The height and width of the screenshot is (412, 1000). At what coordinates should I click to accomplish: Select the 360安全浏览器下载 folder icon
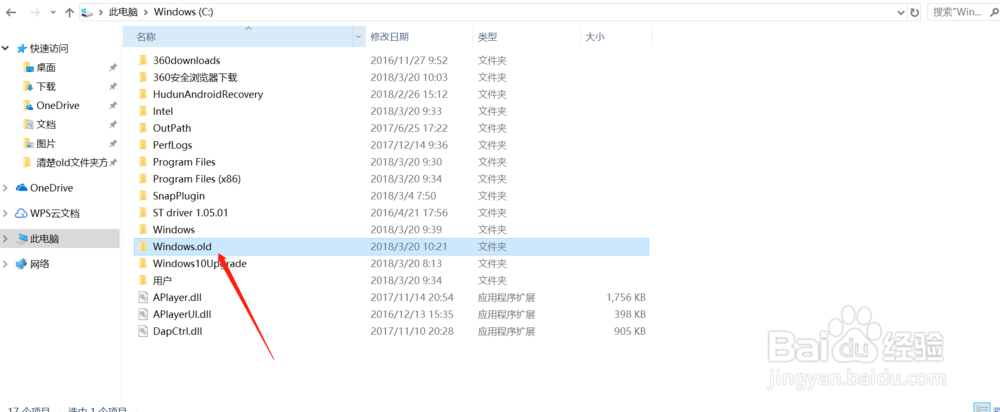tap(143, 77)
